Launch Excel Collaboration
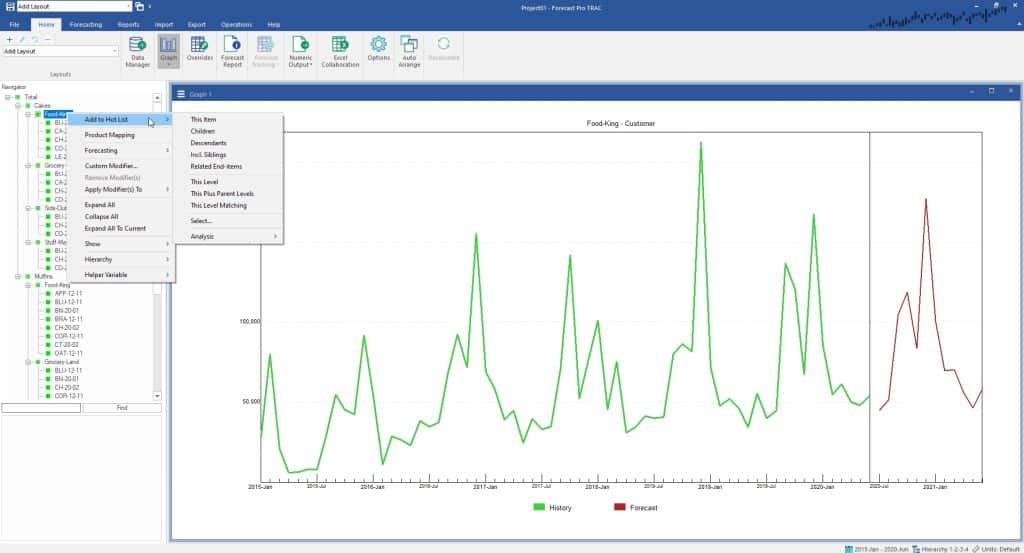The width and height of the screenshot is (1024, 553). coord(339,51)
